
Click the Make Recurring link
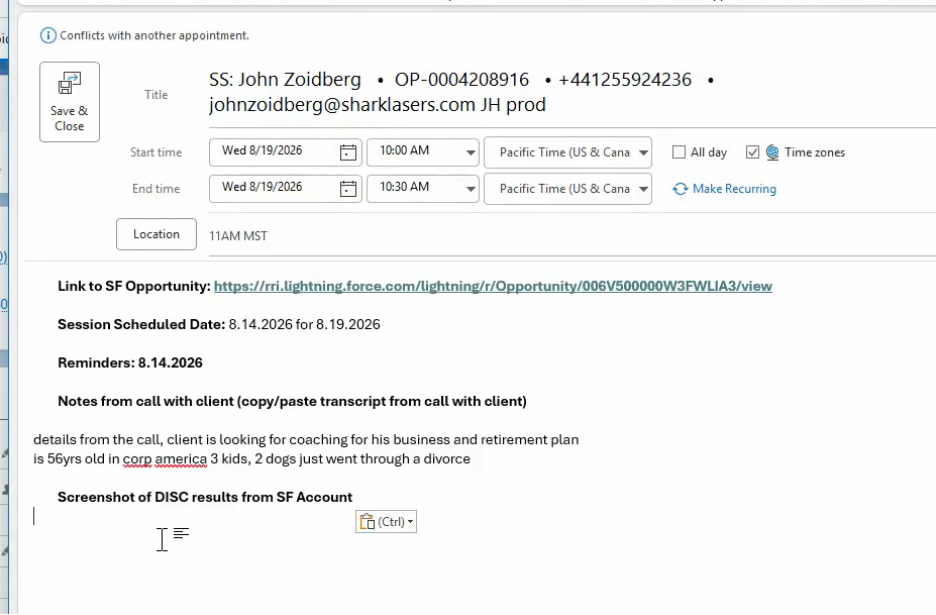[x=734, y=189]
